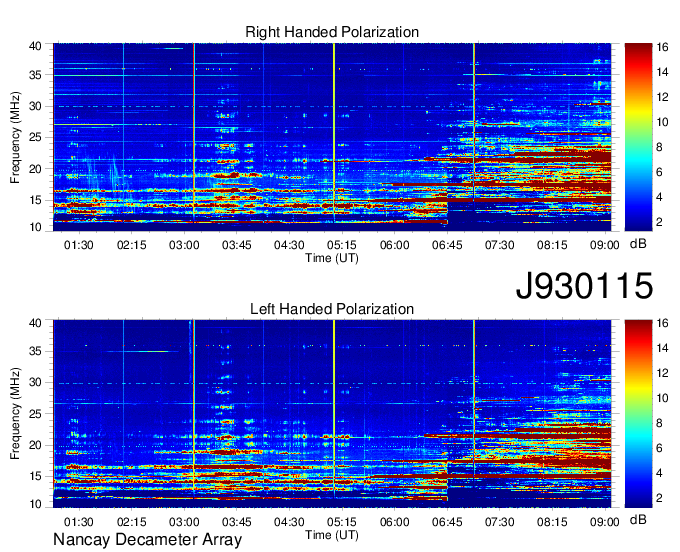The height and width of the screenshot is (552, 680).
Task: Click the 01:30 time tick under Right Handed plot
Action: coord(78,245)
